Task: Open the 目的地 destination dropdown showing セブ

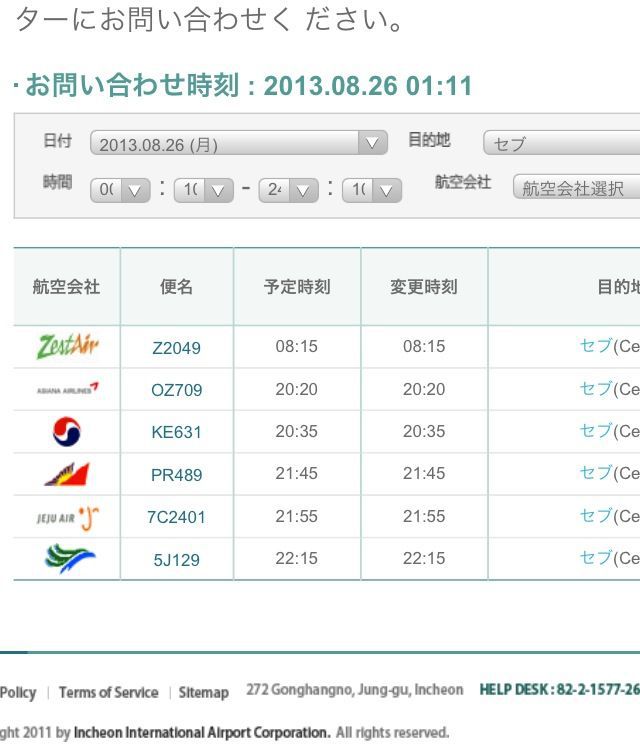Action: point(561,143)
